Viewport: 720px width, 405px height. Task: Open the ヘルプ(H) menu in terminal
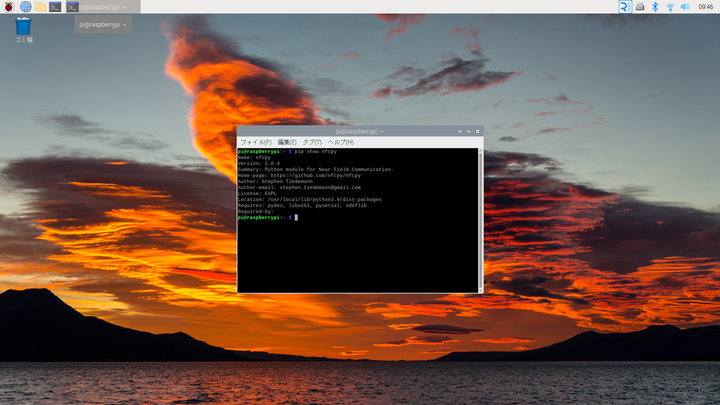341,142
